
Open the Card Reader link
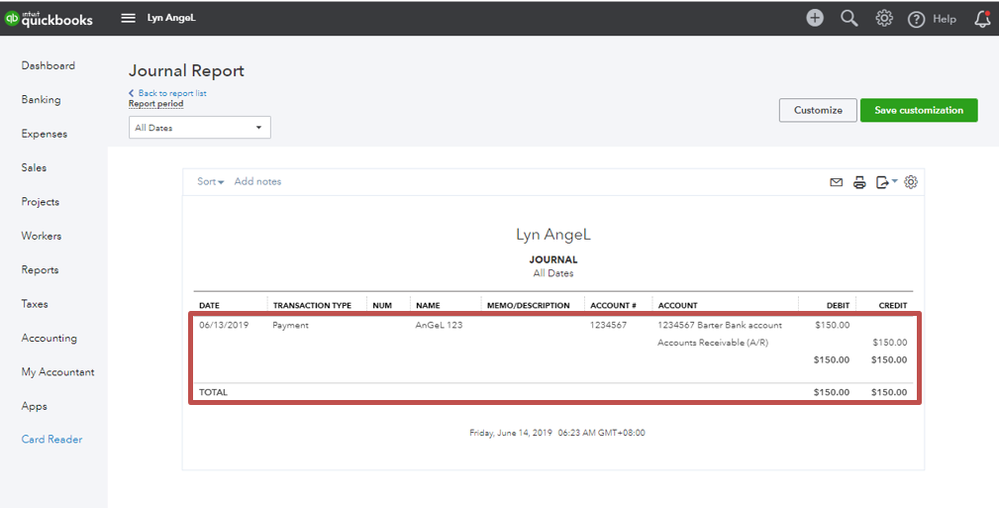click(x=52, y=439)
